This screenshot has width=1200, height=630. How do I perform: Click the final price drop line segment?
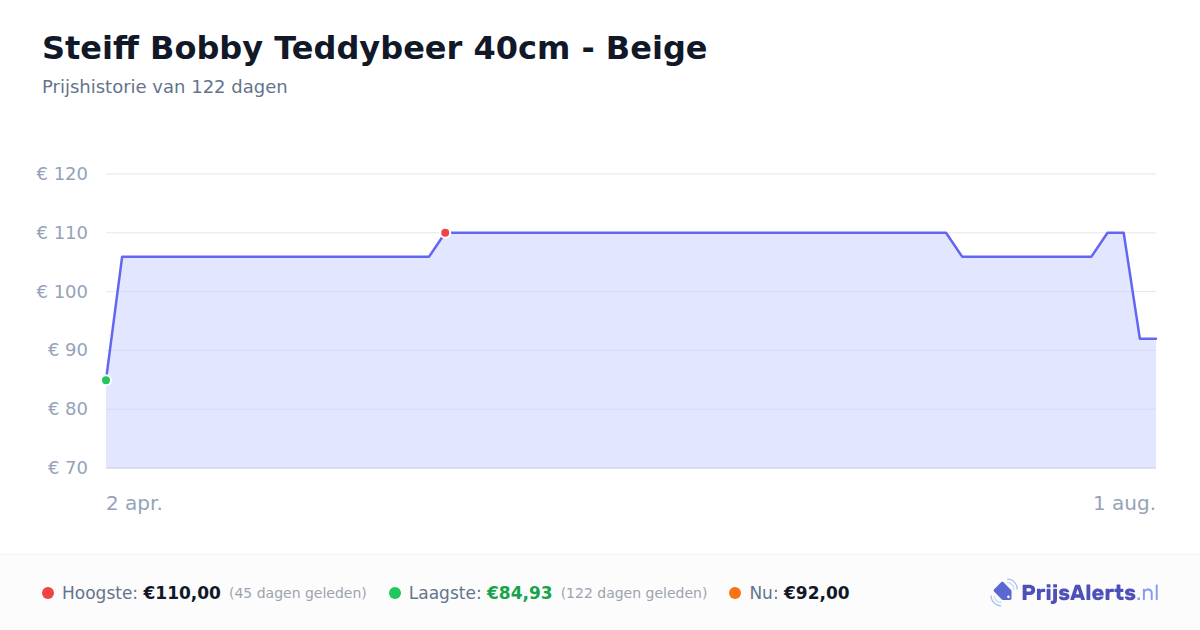[x=1132, y=286]
